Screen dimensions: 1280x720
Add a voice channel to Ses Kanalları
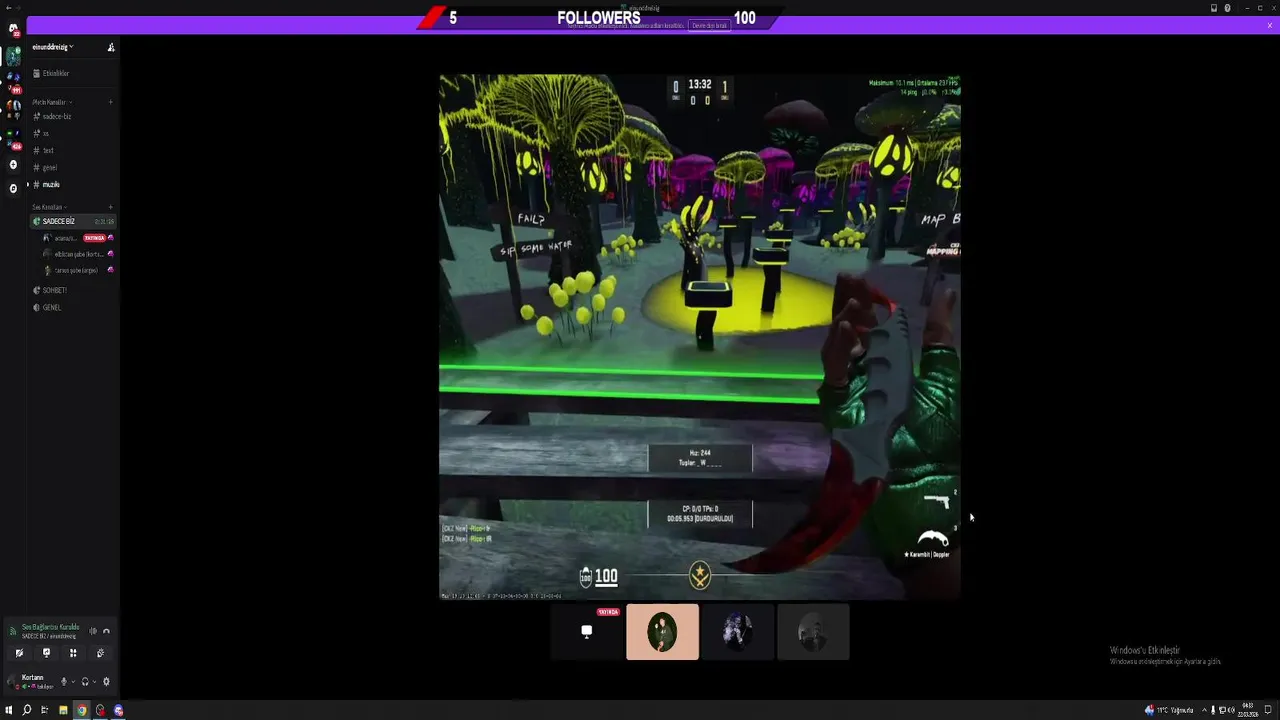tap(110, 207)
